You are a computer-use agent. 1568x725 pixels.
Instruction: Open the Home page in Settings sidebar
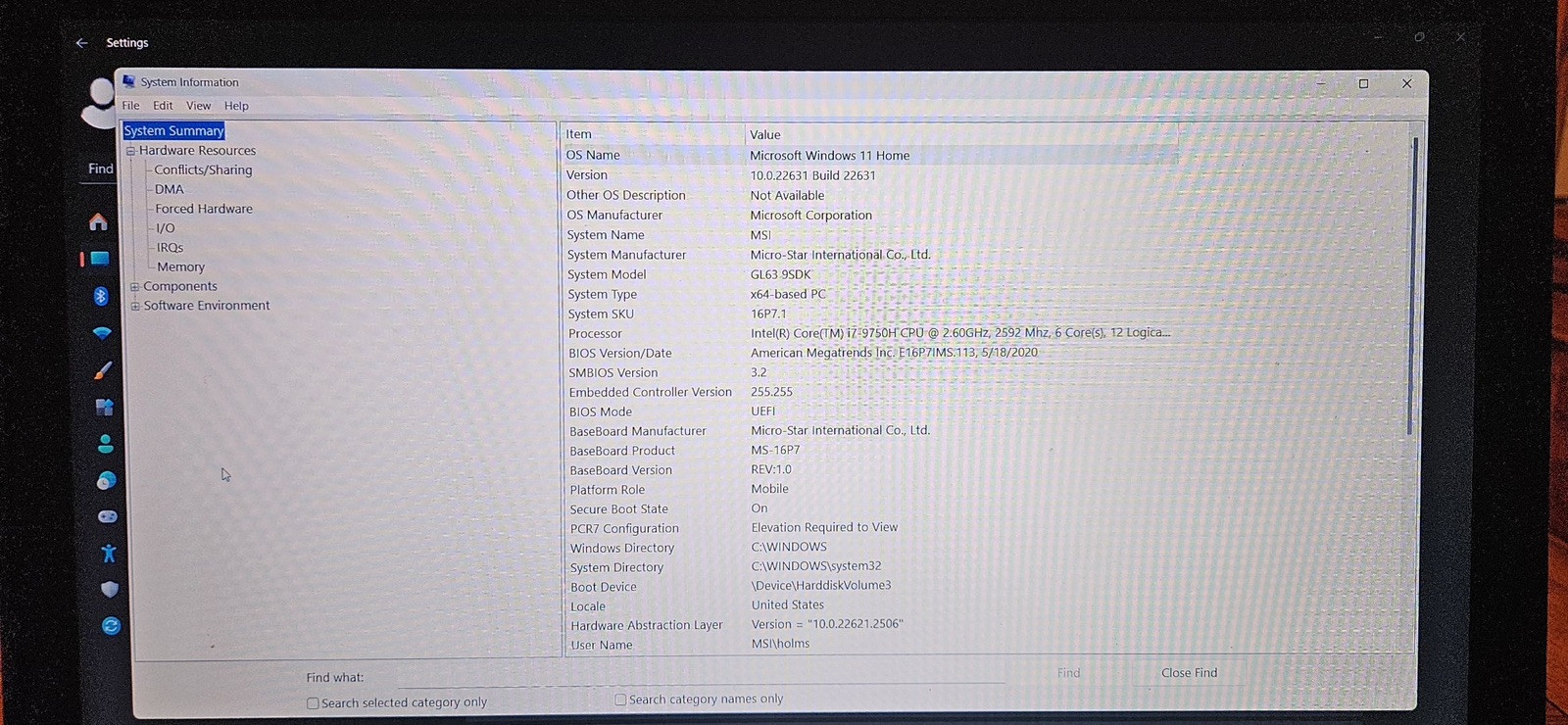(x=98, y=222)
